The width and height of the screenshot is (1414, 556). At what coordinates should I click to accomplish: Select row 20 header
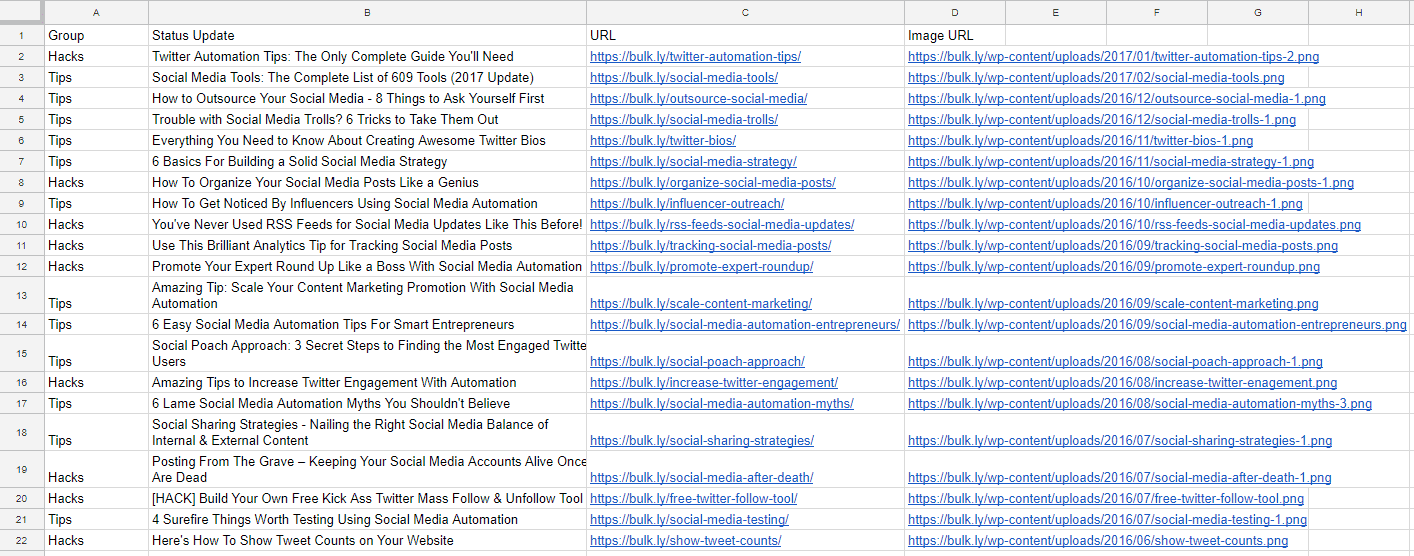[x=22, y=498]
